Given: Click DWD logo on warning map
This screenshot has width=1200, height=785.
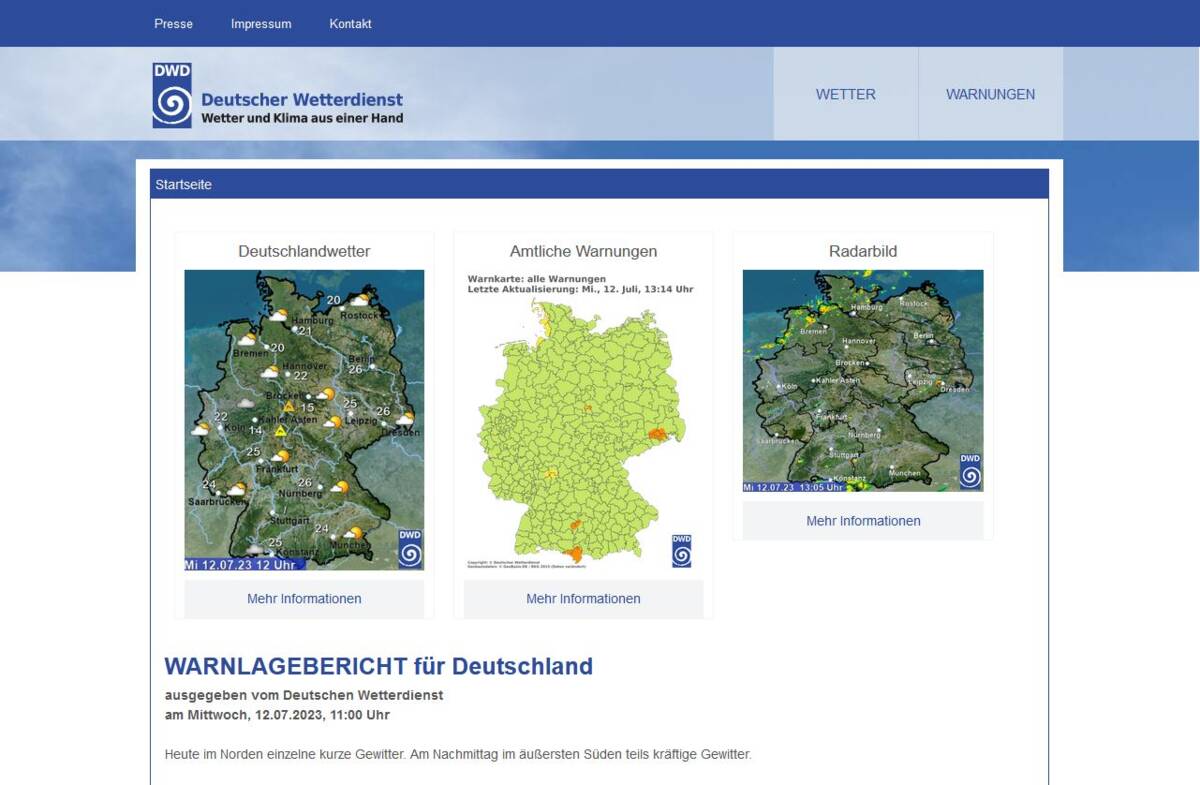Looking at the screenshot, I should (681, 551).
